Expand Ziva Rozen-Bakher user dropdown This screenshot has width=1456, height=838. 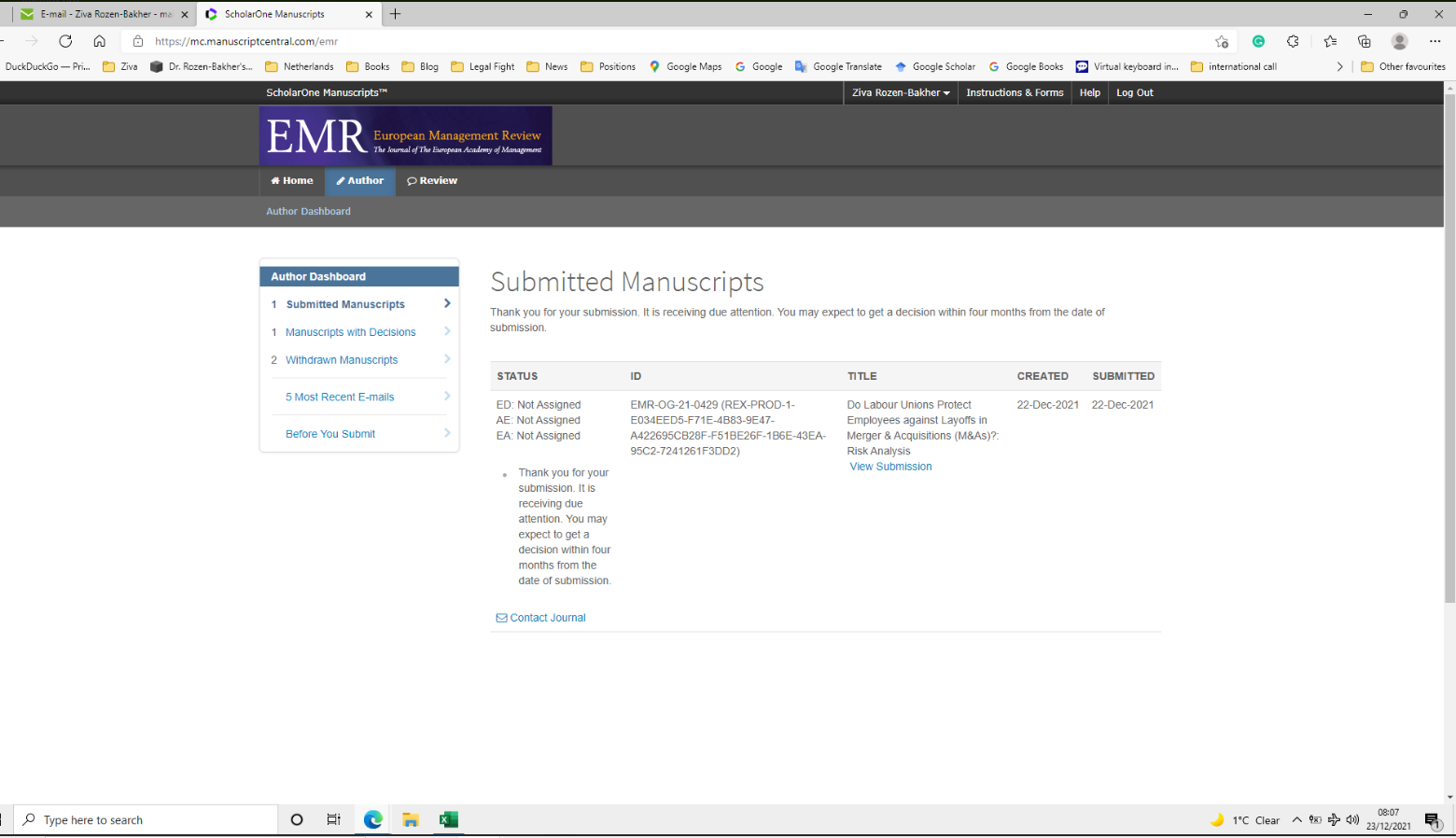click(x=901, y=92)
